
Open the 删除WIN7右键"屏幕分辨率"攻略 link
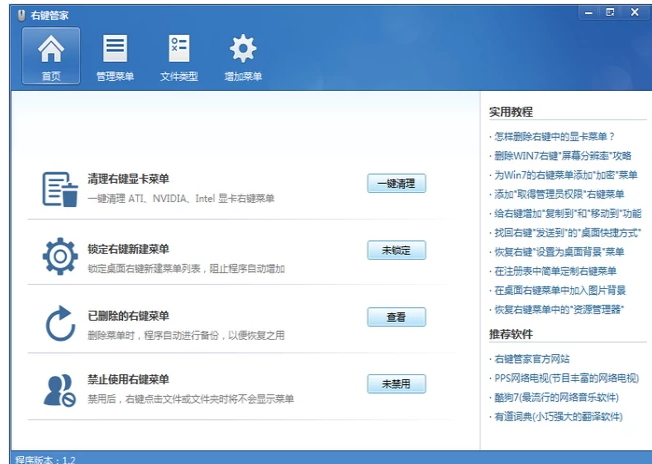(561, 156)
